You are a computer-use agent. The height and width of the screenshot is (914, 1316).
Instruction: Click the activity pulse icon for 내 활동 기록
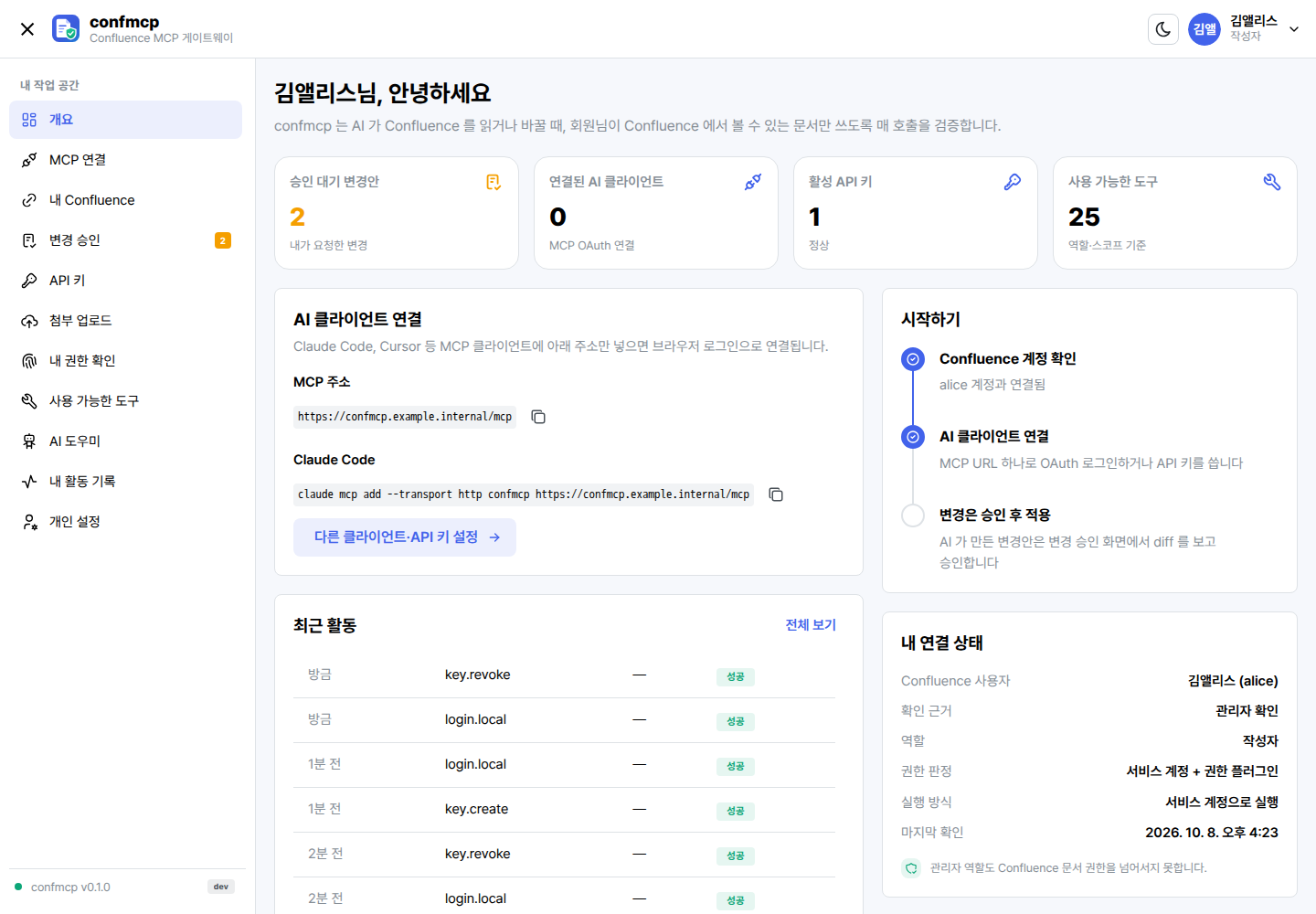point(29,482)
